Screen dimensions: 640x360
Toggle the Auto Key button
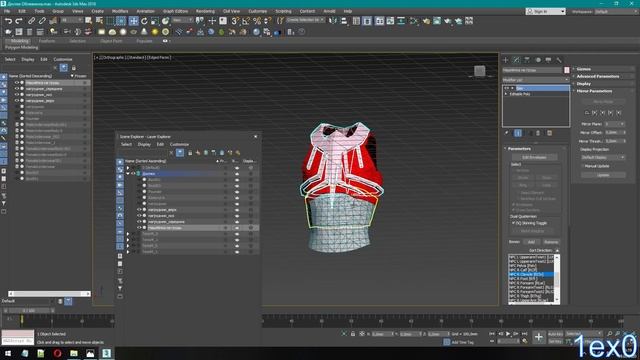click(555, 334)
